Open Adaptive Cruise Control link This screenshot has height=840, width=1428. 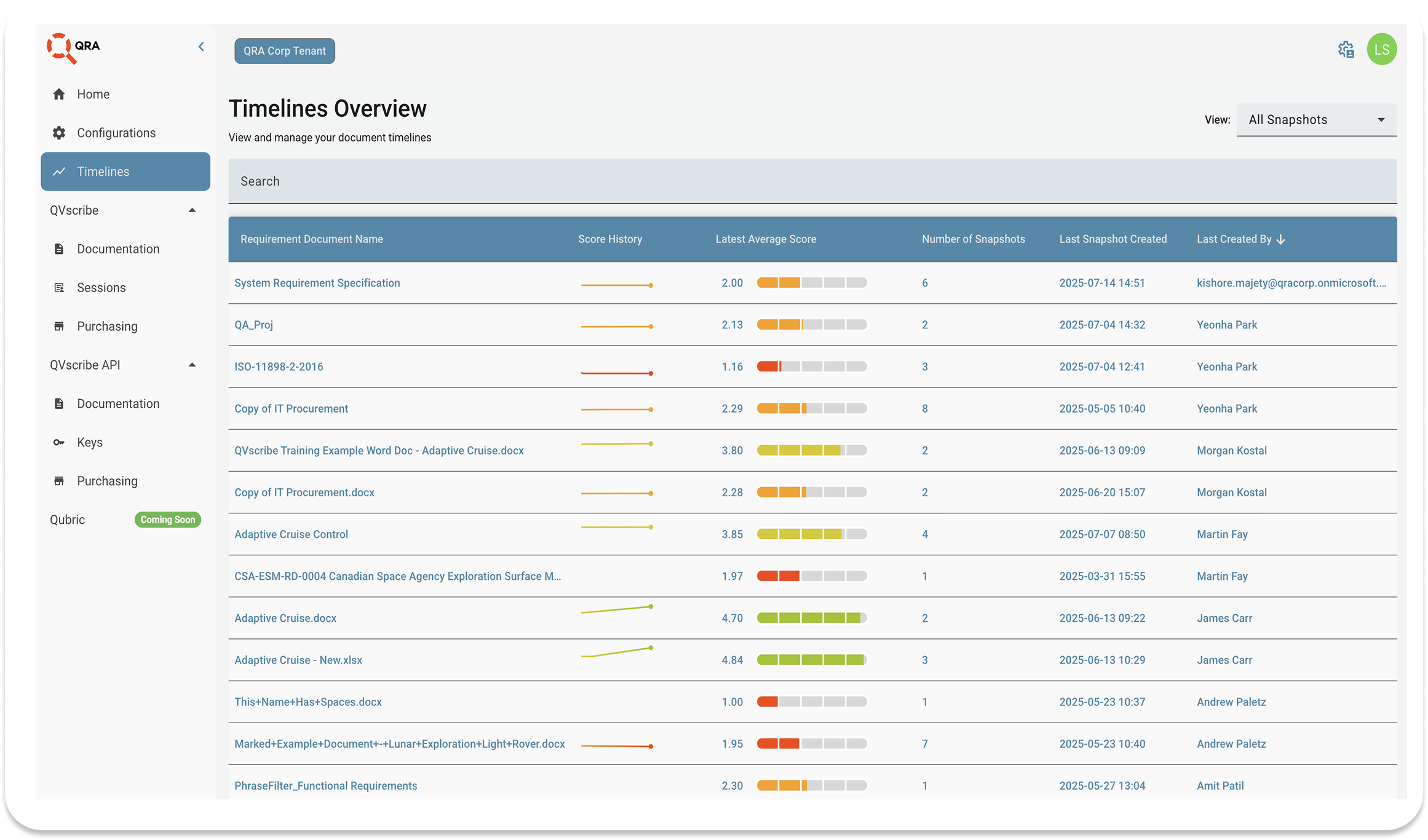coord(291,534)
